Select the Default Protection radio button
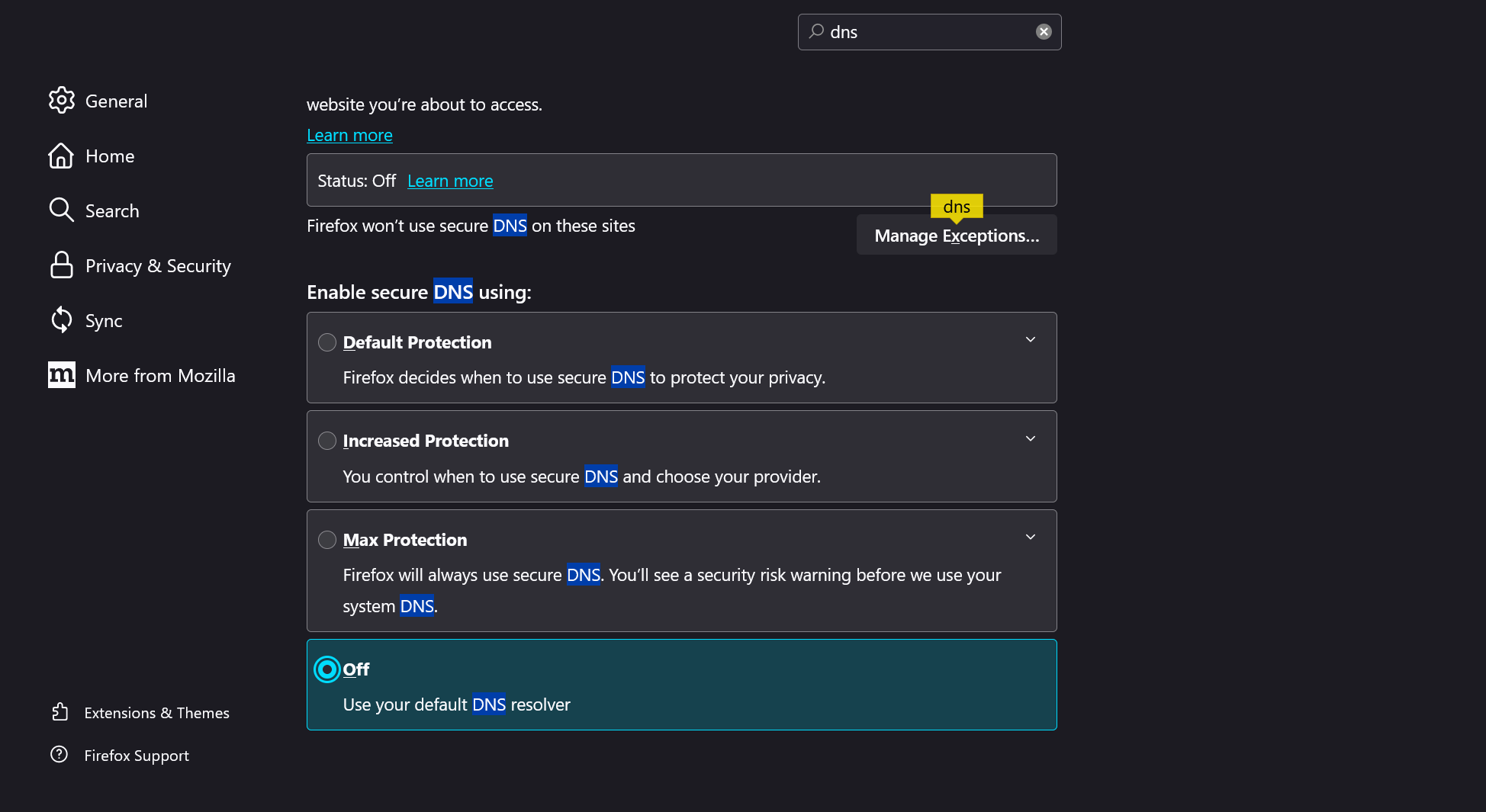The image size is (1486, 812). (x=327, y=342)
